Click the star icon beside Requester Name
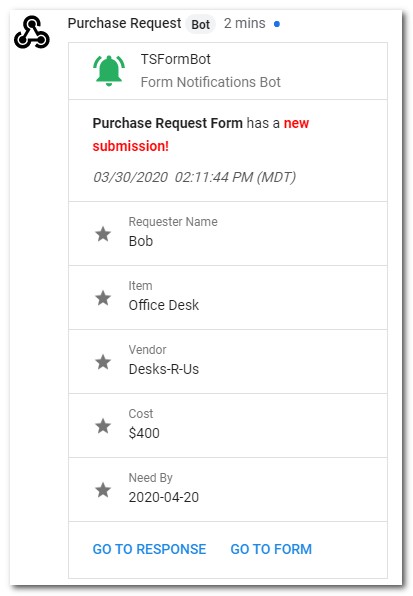The height and width of the screenshot is (596, 413). click(x=103, y=234)
